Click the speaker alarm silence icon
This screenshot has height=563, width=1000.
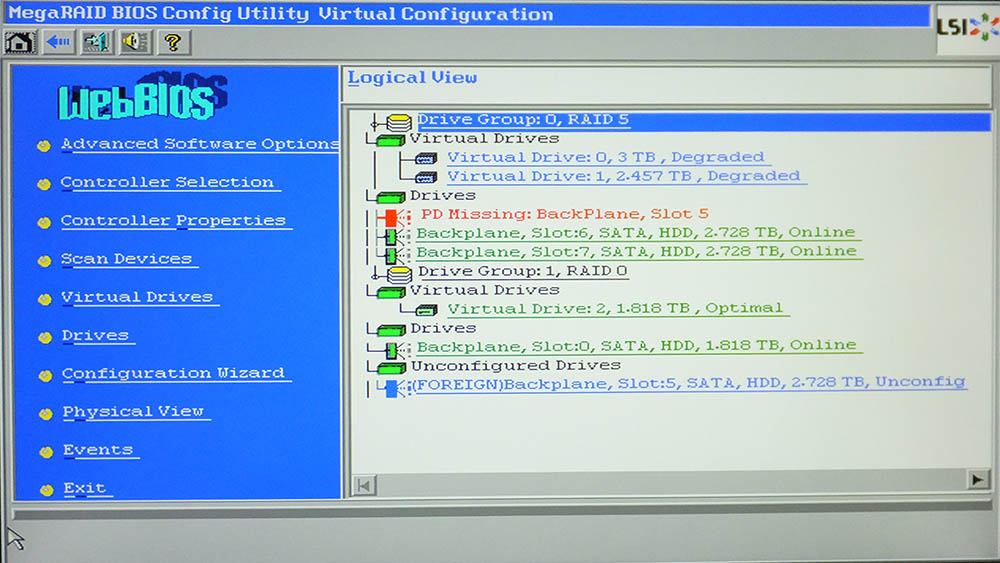coord(135,43)
